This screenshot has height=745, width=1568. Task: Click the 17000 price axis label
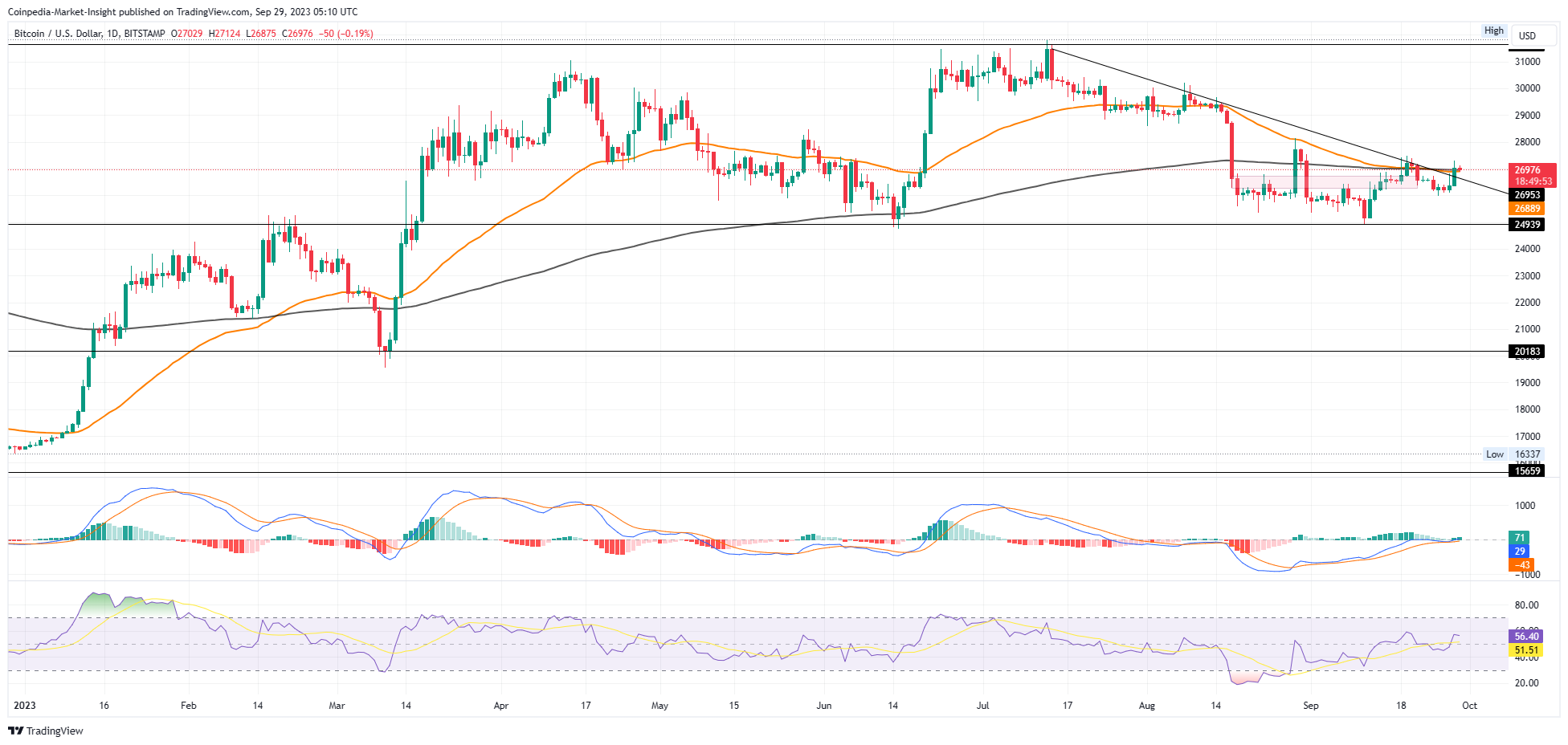tap(1527, 437)
